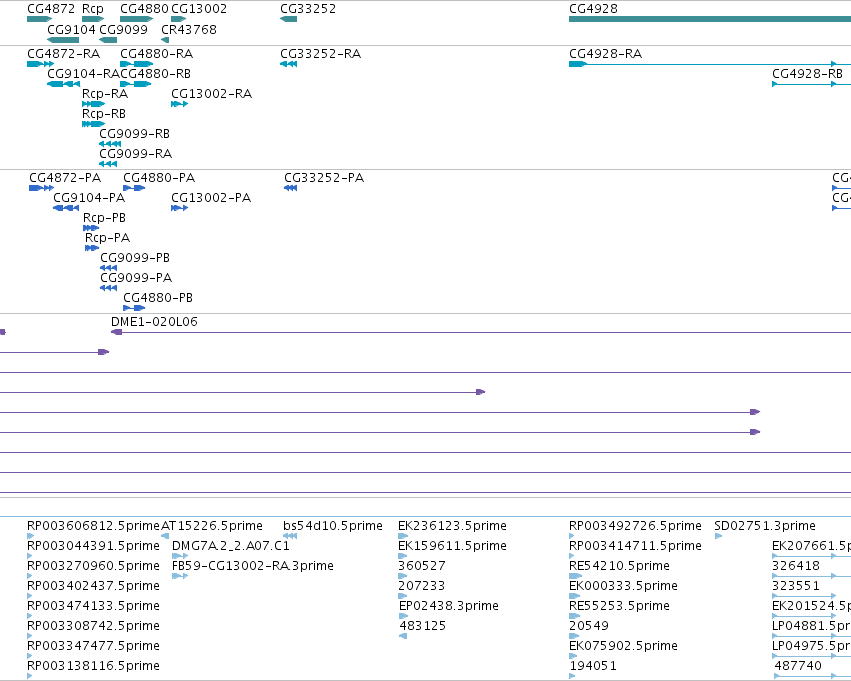Click the RP003308742.5prime EST label

(93, 626)
